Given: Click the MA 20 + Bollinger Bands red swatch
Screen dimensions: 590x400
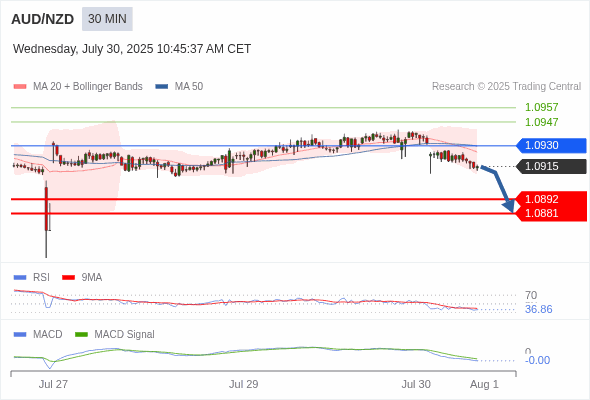Looking at the screenshot, I should [x=20, y=87].
